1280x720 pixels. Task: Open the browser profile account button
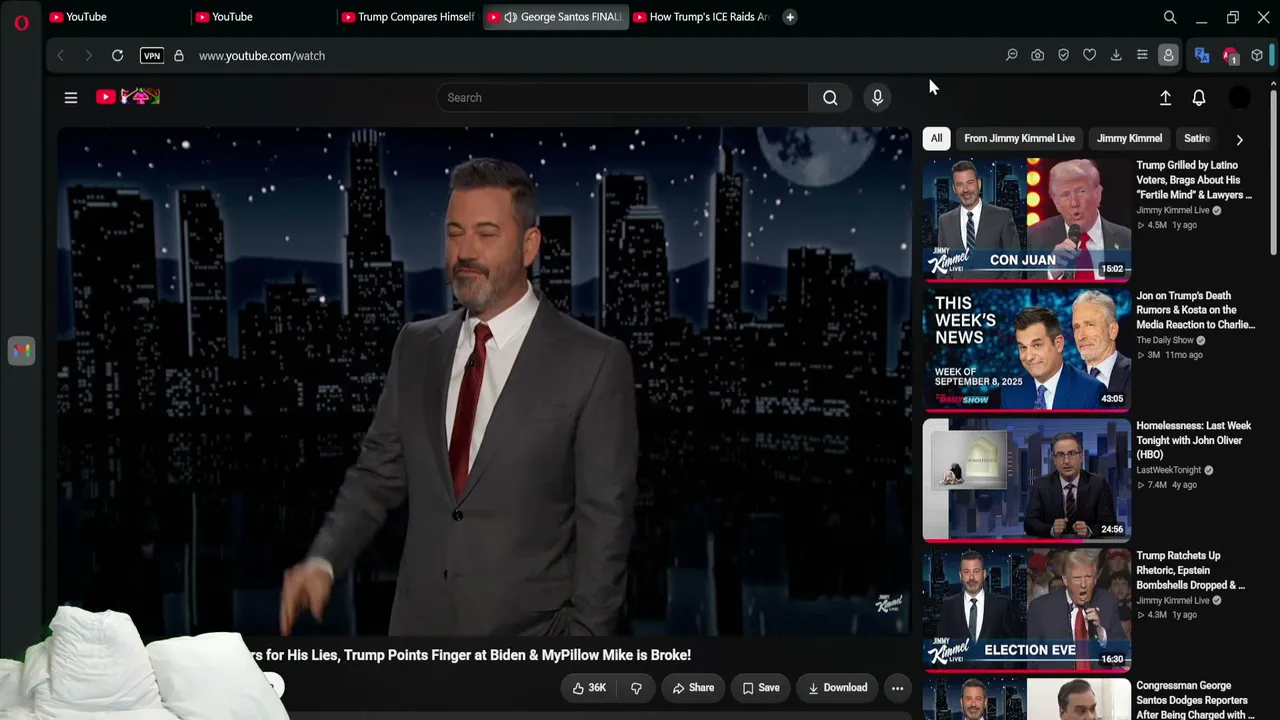[x=1168, y=56]
